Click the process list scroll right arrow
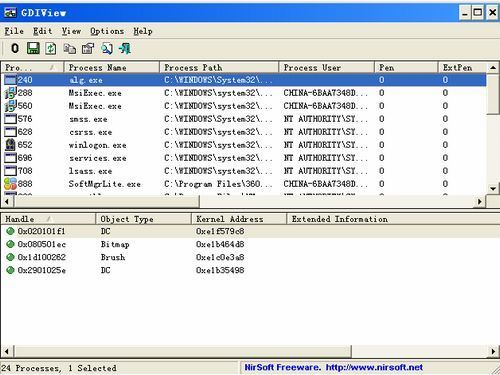500x375 pixels. click(x=480, y=201)
